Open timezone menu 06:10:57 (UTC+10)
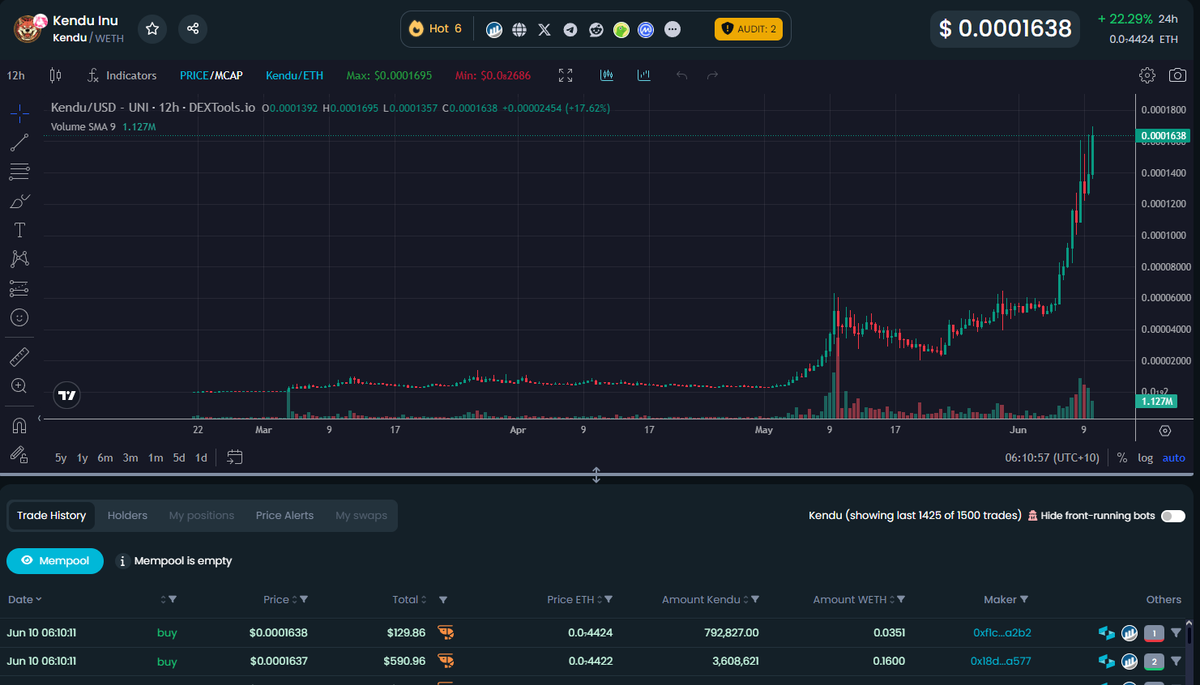The height and width of the screenshot is (685, 1200). click(x=1053, y=458)
